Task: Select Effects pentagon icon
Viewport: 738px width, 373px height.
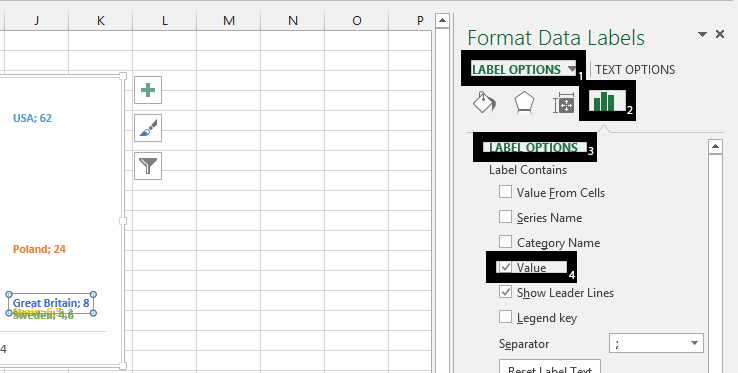Action: [x=524, y=102]
